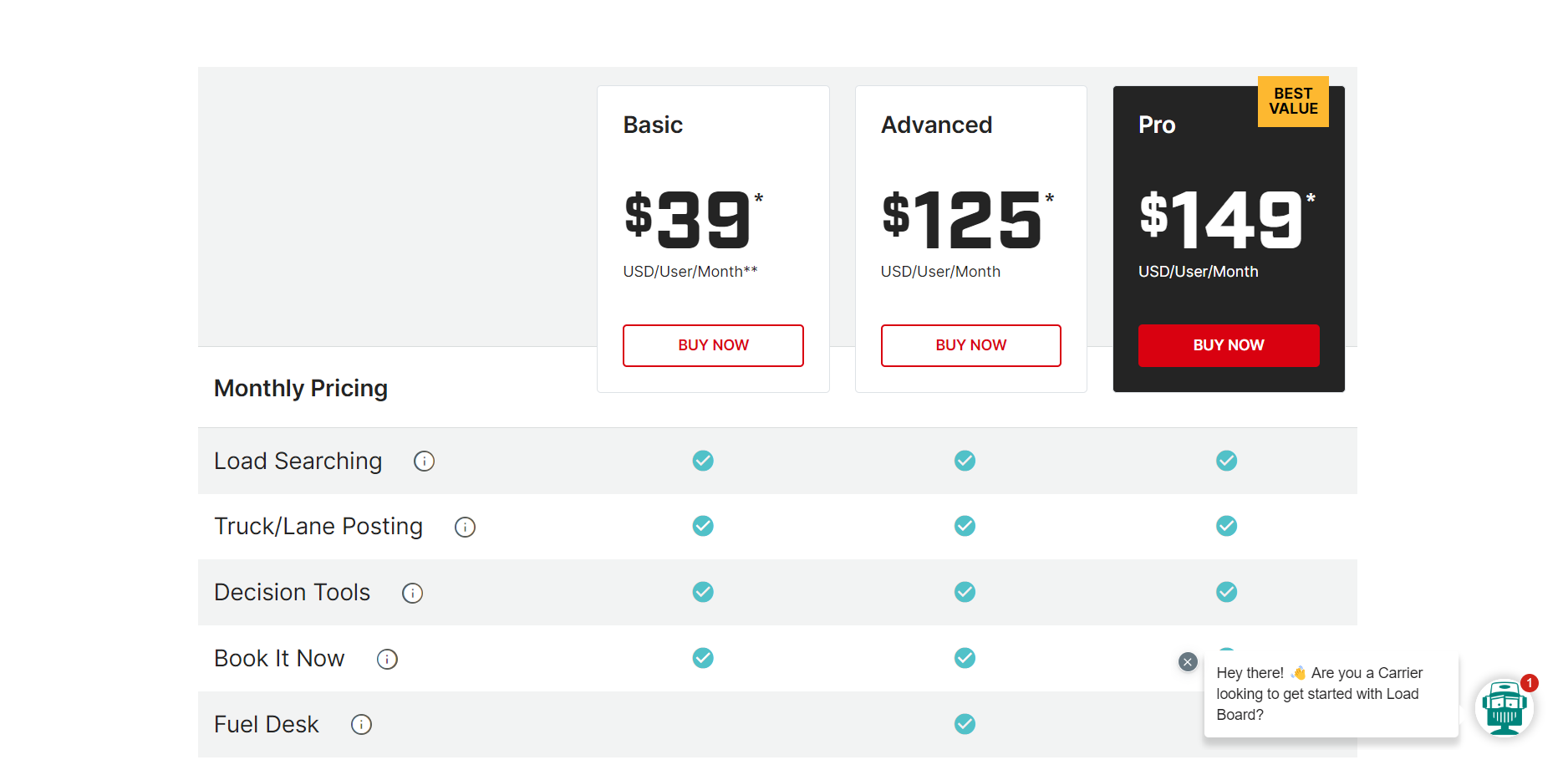Screen dimensions: 1568x765
Task: Dismiss the chat popup message
Action: [1188, 662]
